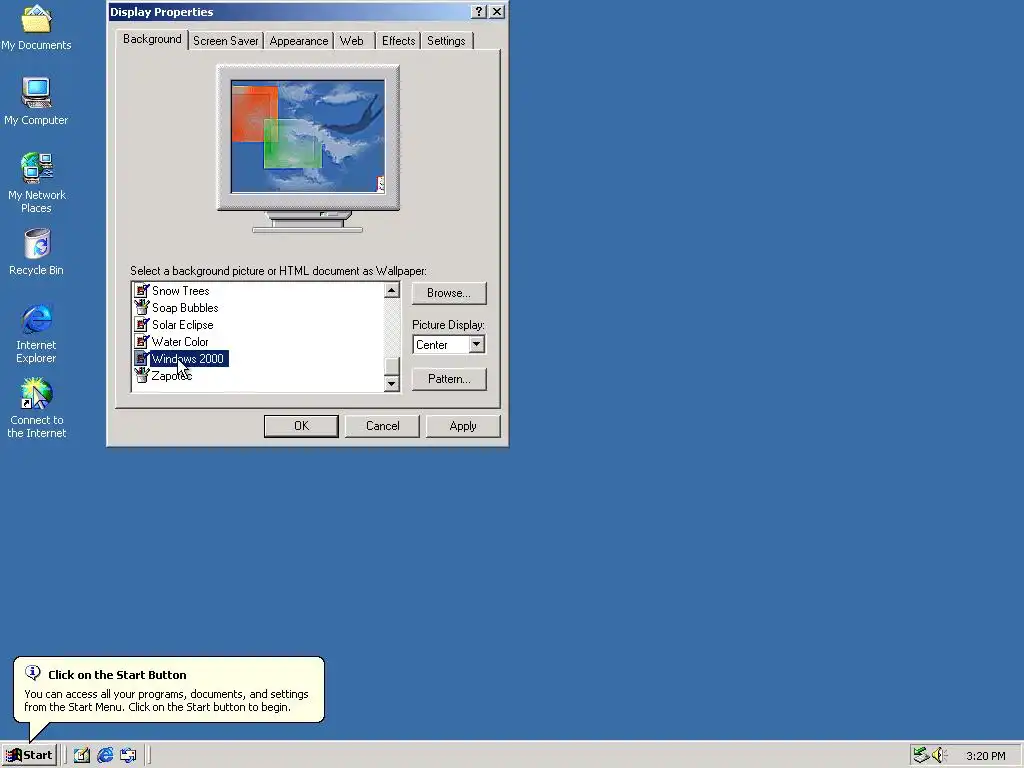Click the network tray icon

point(921,756)
